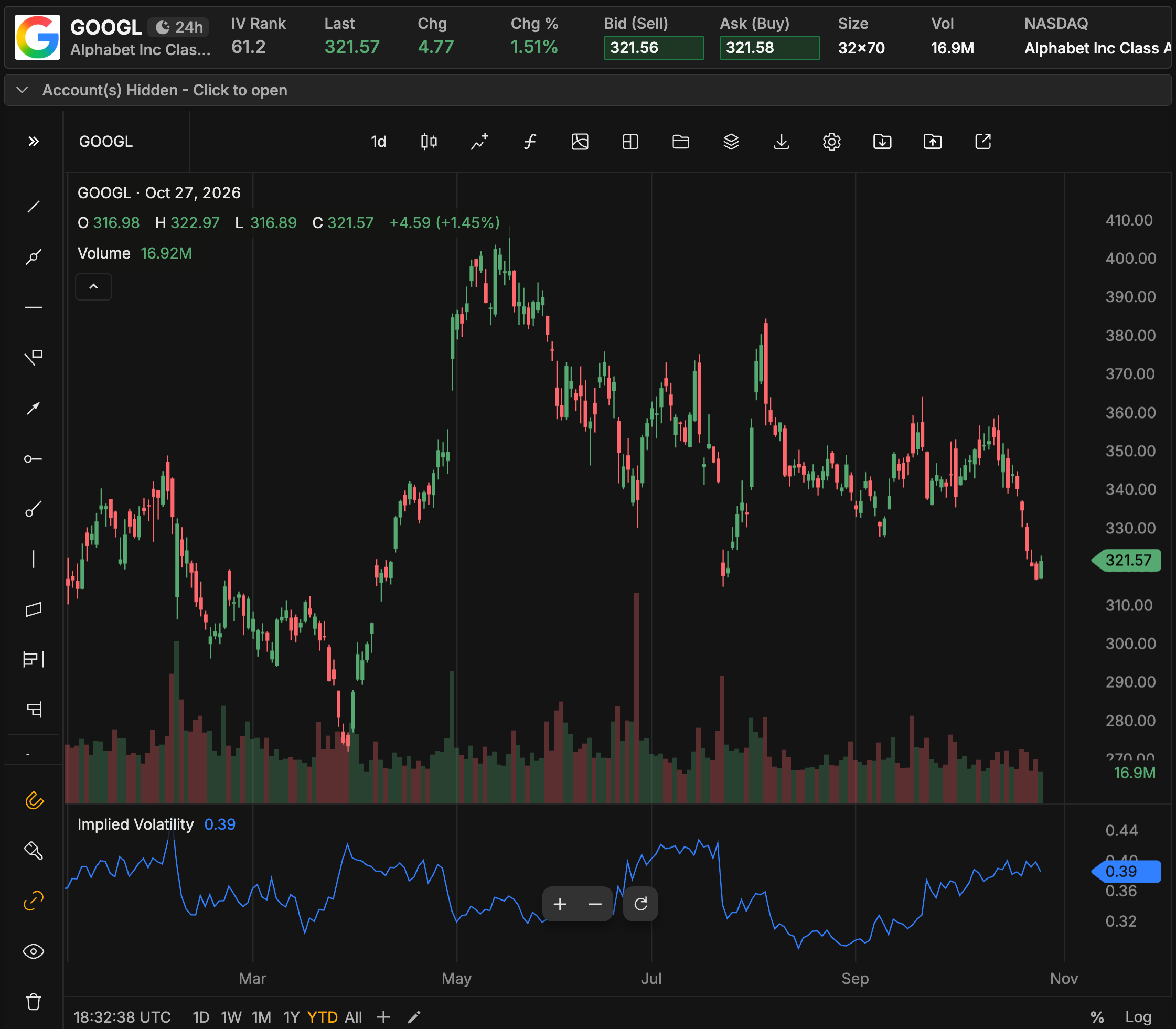The image size is (1176, 1029).
Task: Toggle the link drawings icon
Action: (x=33, y=901)
